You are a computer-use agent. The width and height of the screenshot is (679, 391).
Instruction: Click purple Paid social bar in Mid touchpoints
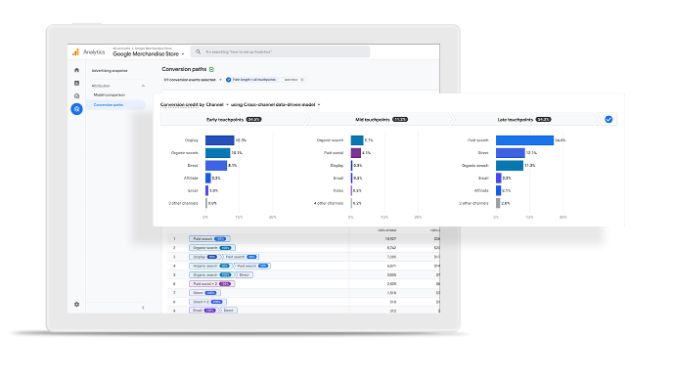point(356,153)
